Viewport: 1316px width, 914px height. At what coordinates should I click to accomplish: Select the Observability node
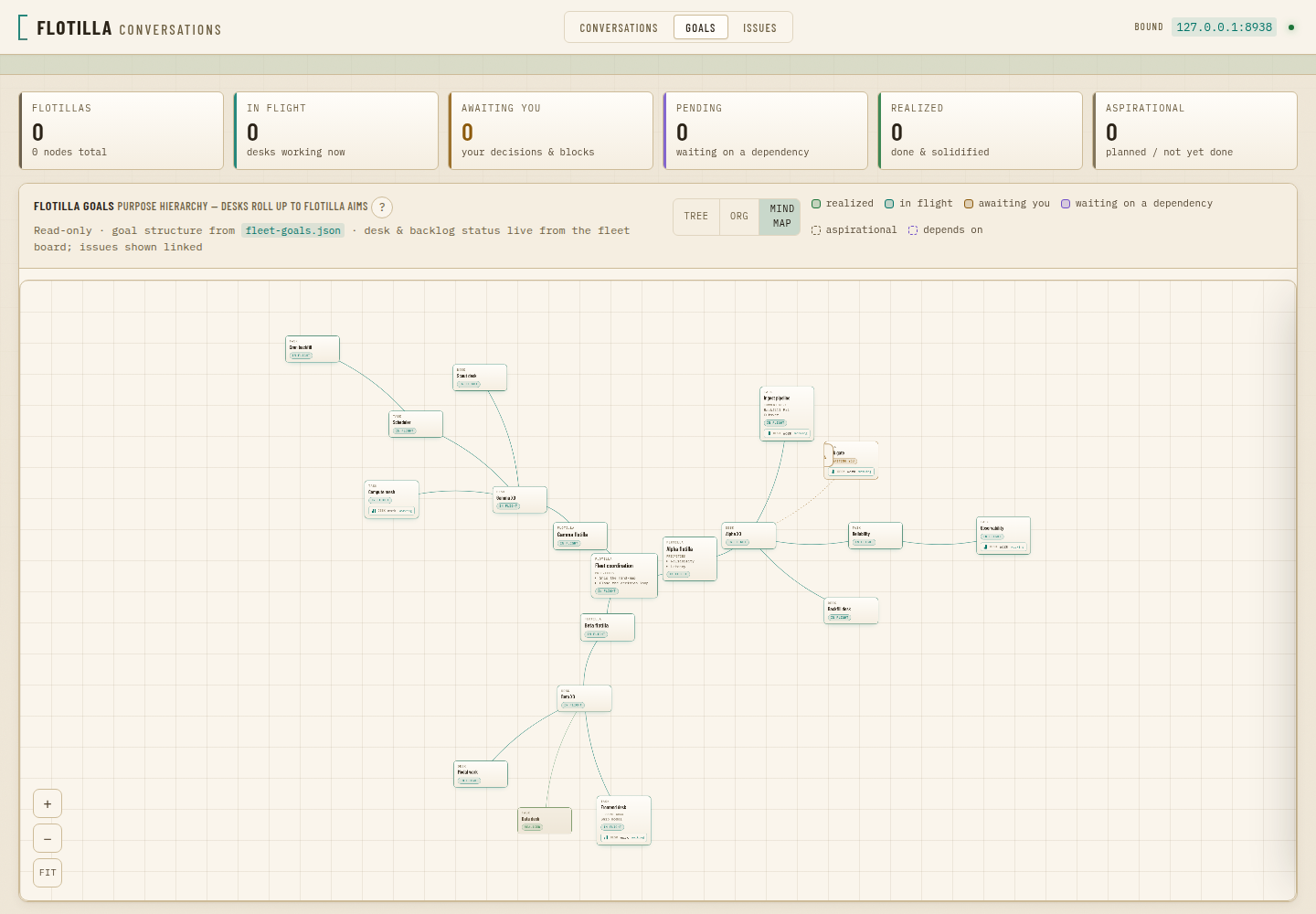1003,536
